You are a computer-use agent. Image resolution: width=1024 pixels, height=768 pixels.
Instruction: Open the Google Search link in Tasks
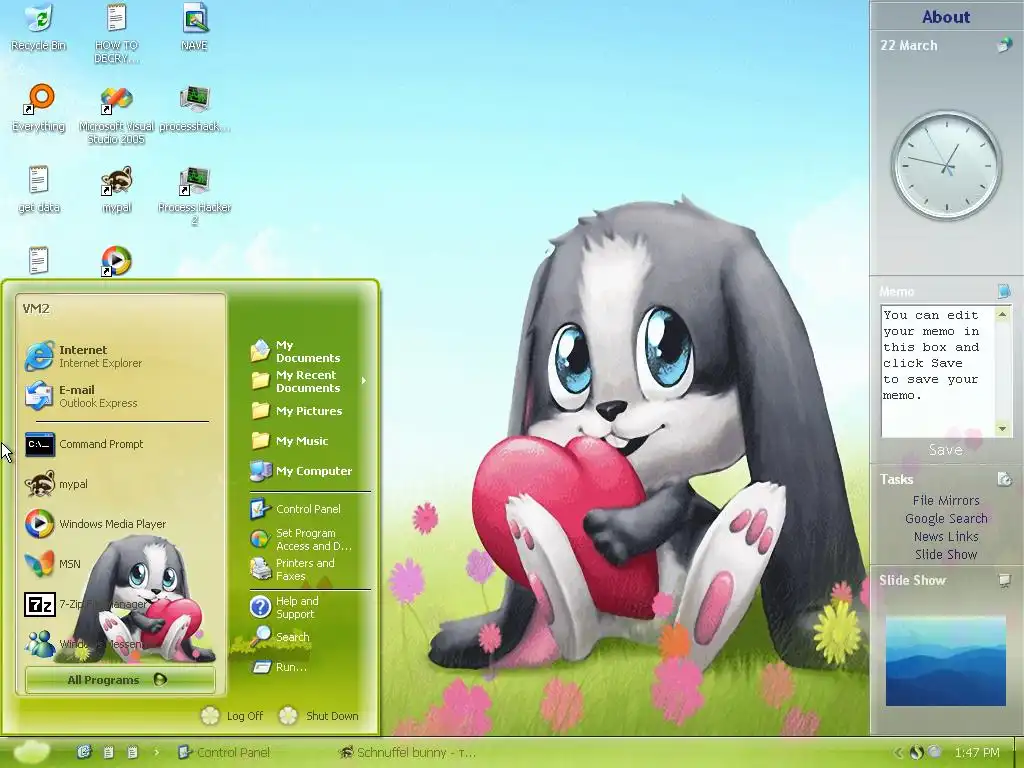pyautogui.click(x=946, y=519)
